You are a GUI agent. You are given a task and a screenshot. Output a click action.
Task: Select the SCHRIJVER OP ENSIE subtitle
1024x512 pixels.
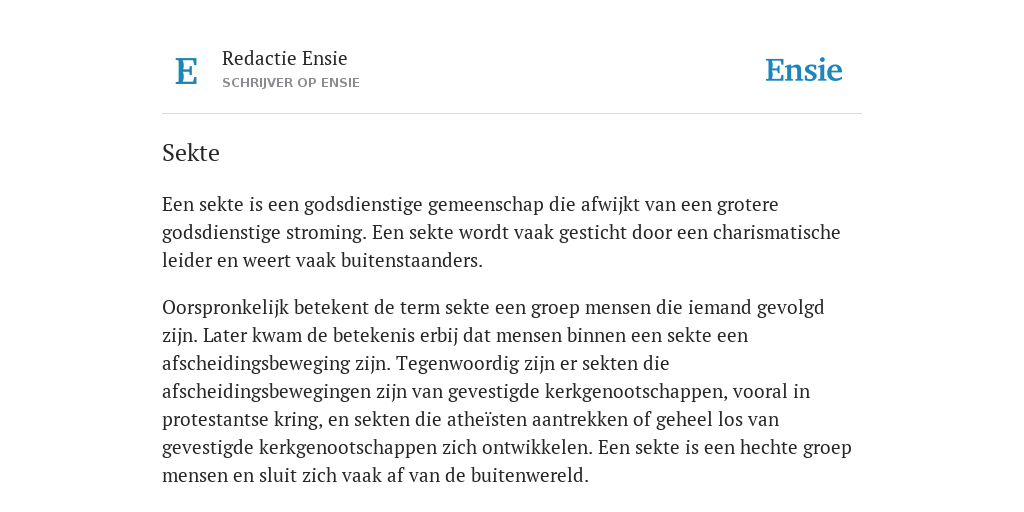tap(291, 83)
